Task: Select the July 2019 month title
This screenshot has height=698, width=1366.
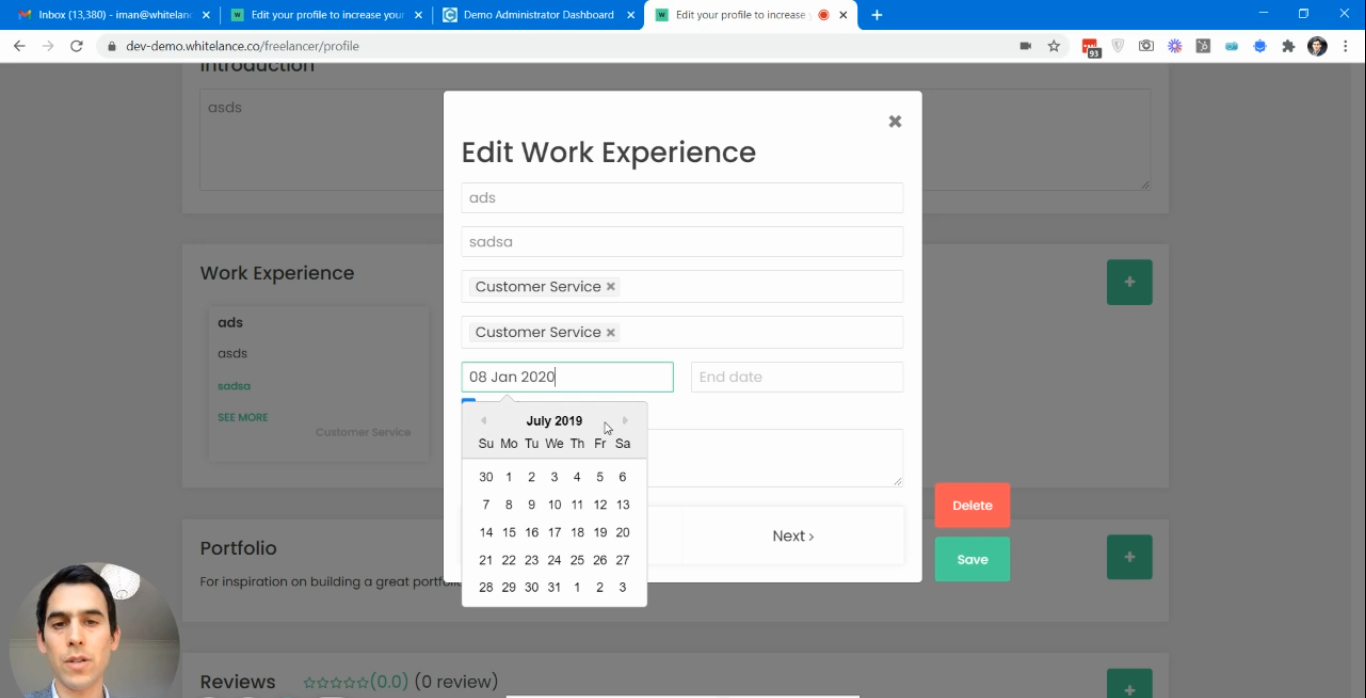Action: [x=554, y=421]
